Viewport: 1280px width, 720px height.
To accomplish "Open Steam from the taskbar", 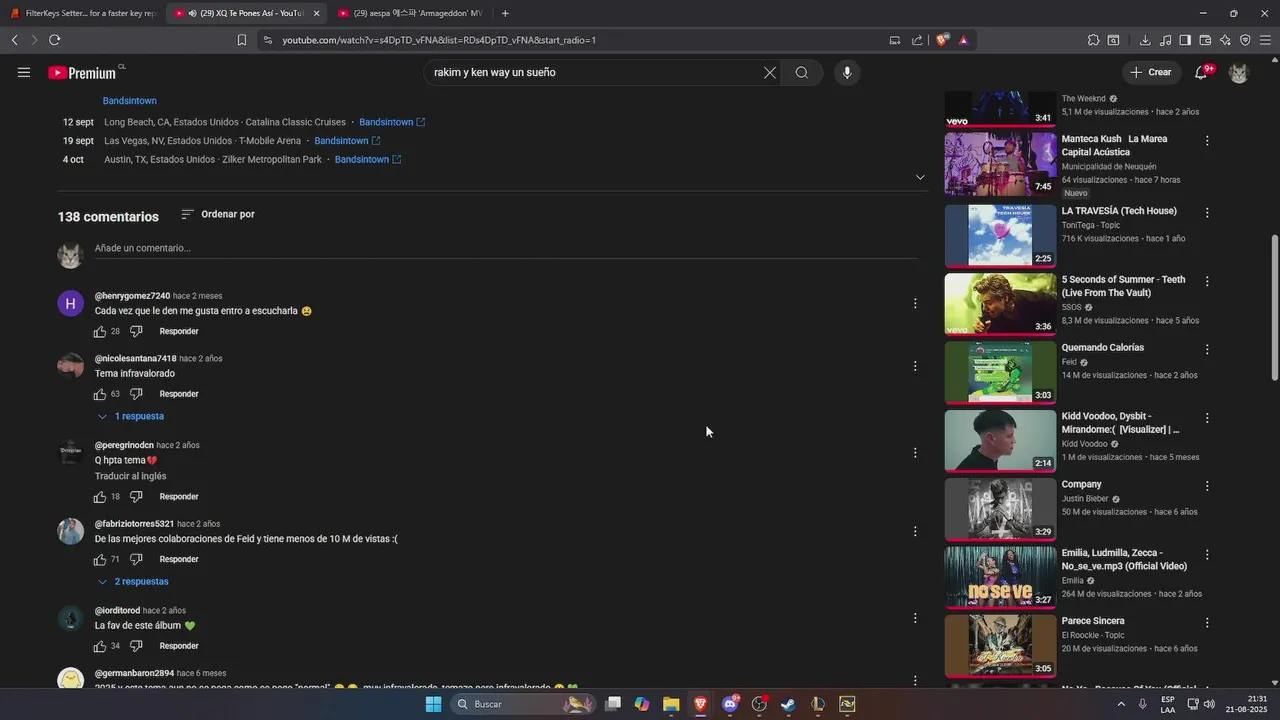I will (x=788, y=704).
